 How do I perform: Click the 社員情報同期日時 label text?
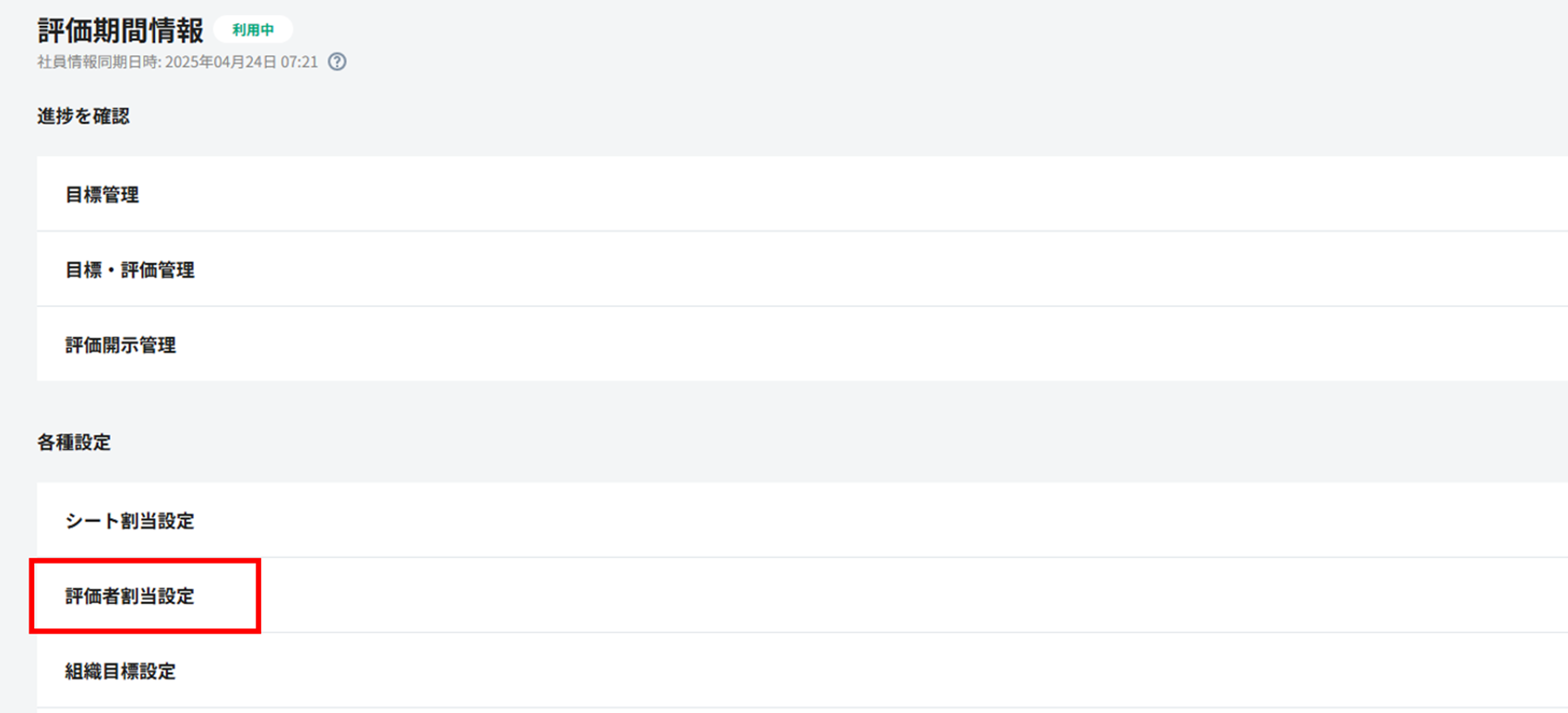click(99, 62)
